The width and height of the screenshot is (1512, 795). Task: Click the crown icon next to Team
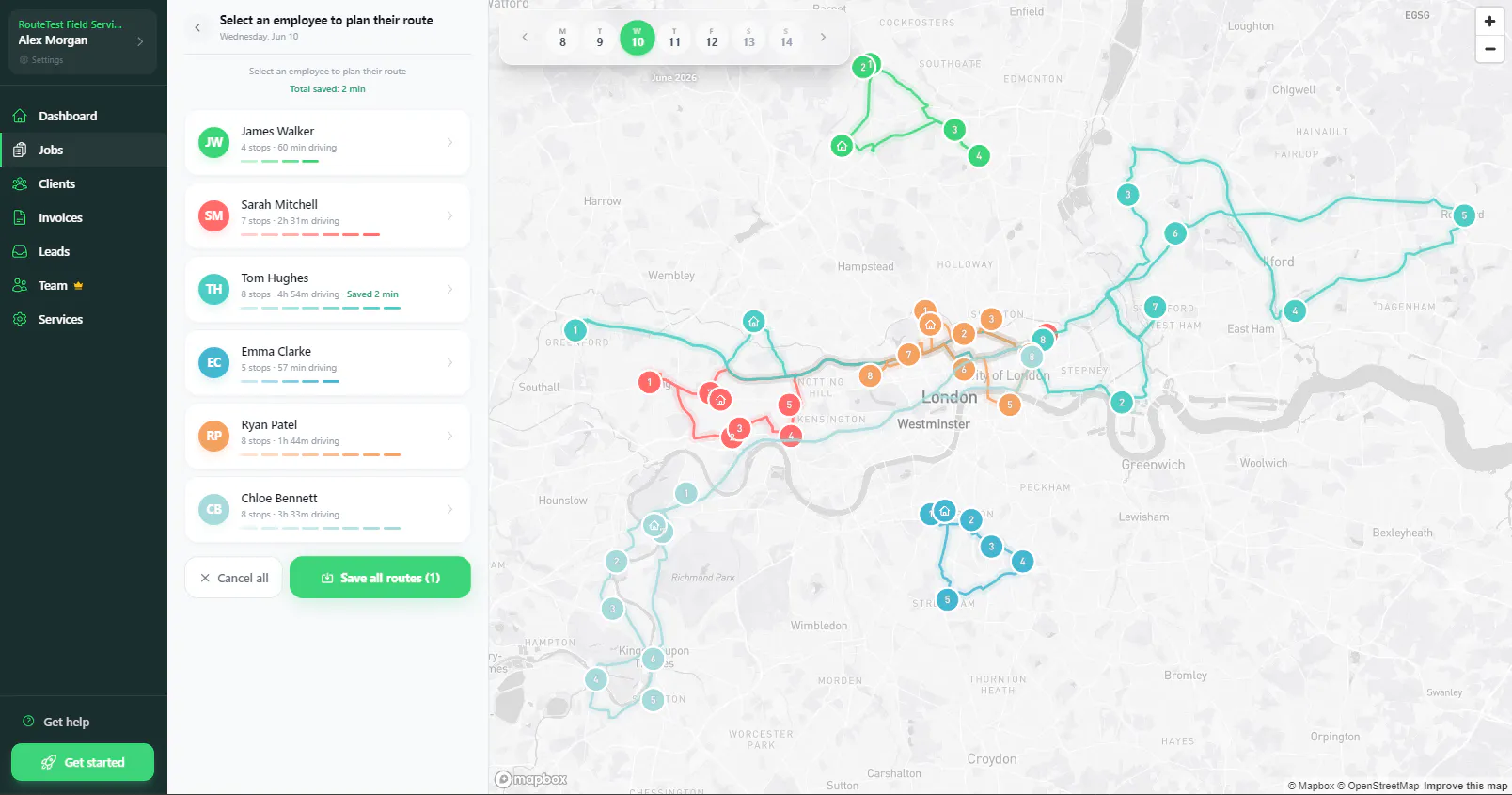(79, 285)
